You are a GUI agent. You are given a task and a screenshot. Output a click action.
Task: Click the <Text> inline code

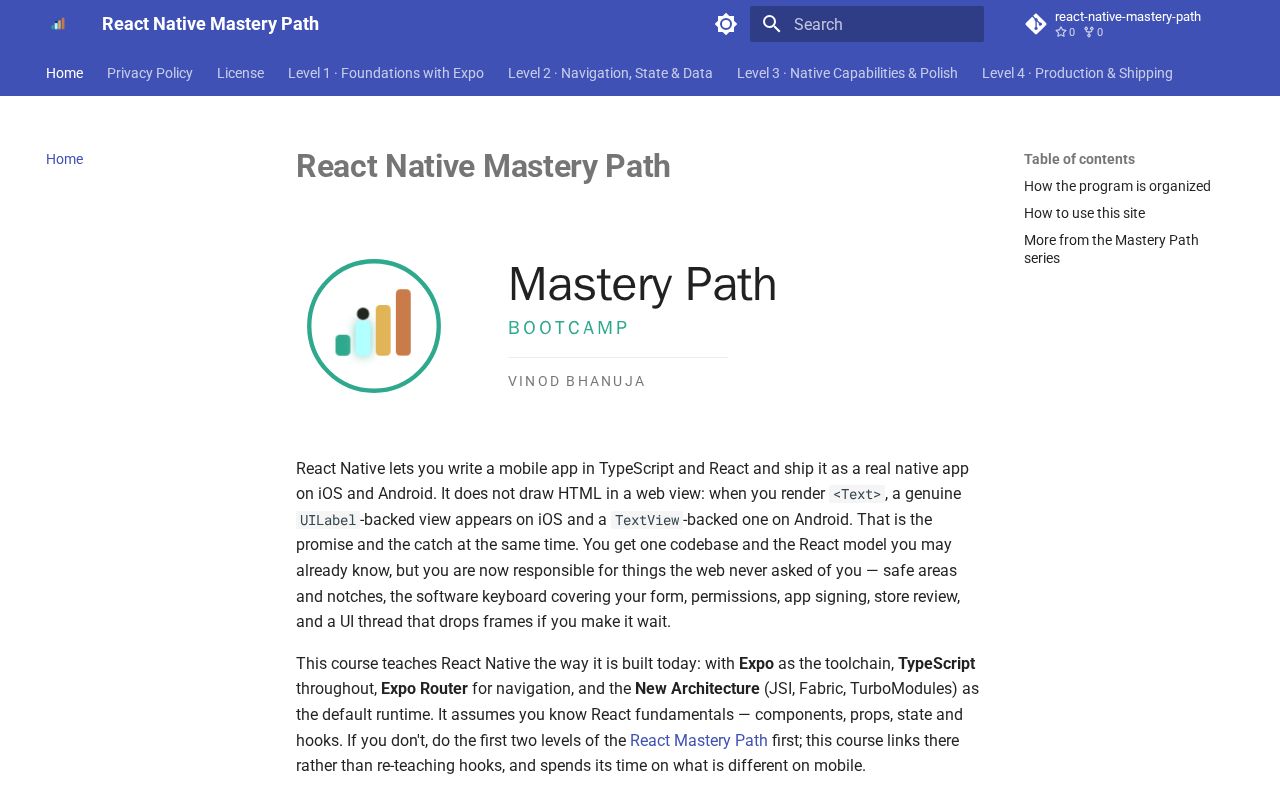(x=857, y=494)
